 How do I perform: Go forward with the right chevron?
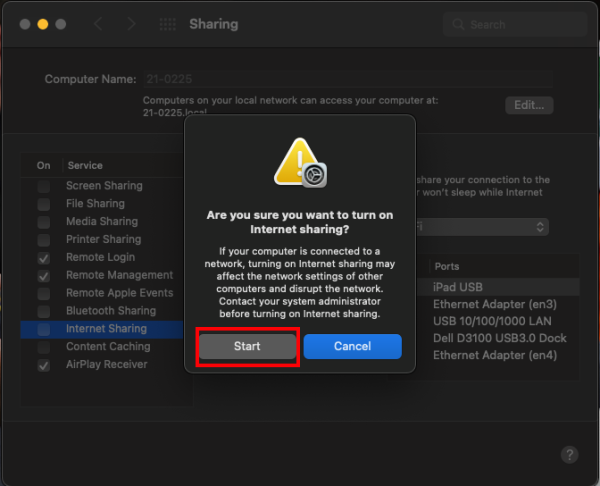(x=131, y=24)
